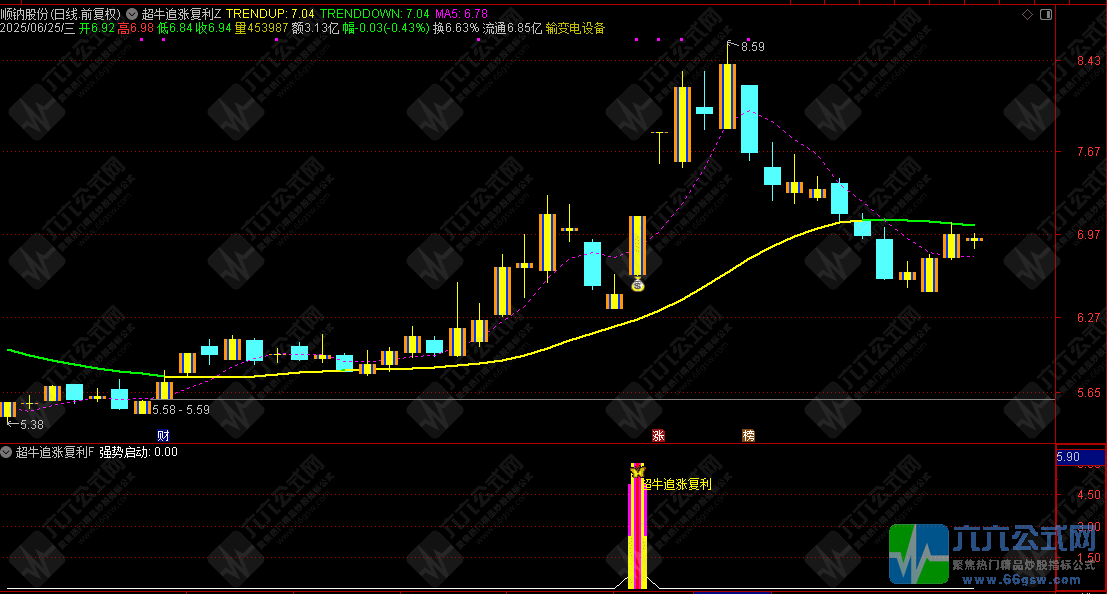Click the signal icon atop the sub-chart indicator bar
Viewport: 1107px width, 594px height.
tap(637, 469)
